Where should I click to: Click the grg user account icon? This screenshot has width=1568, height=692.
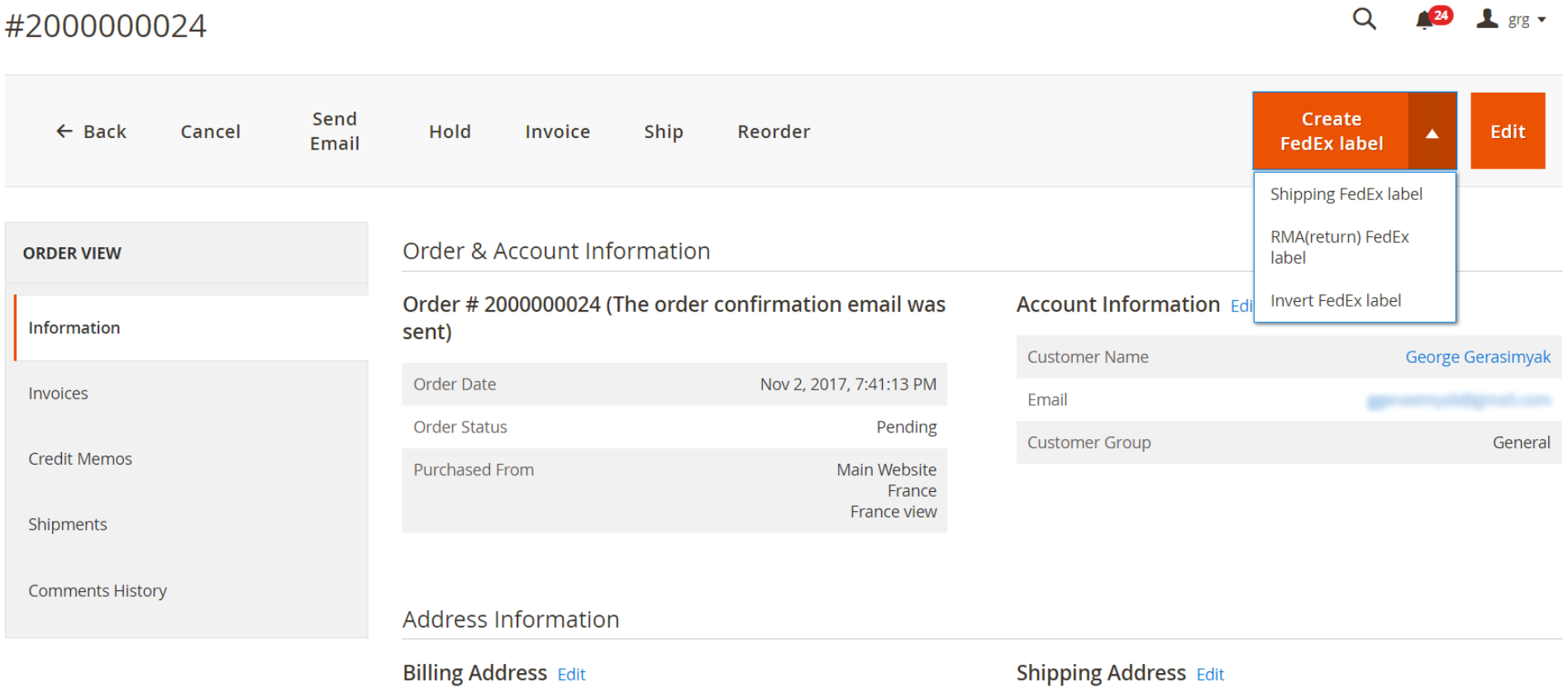point(1487,19)
